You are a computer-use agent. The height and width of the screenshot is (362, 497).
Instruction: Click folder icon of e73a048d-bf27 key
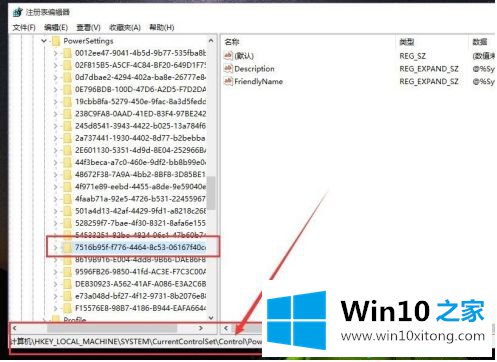coord(67,296)
